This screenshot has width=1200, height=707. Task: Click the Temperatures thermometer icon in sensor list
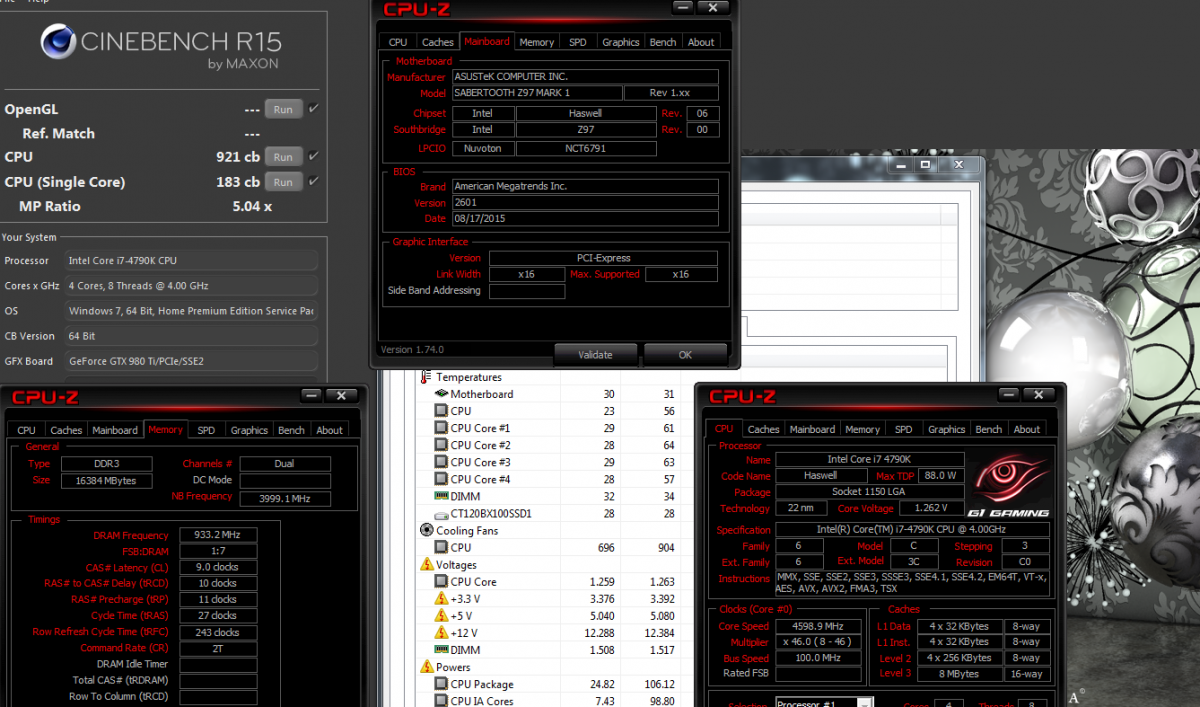[425, 377]
